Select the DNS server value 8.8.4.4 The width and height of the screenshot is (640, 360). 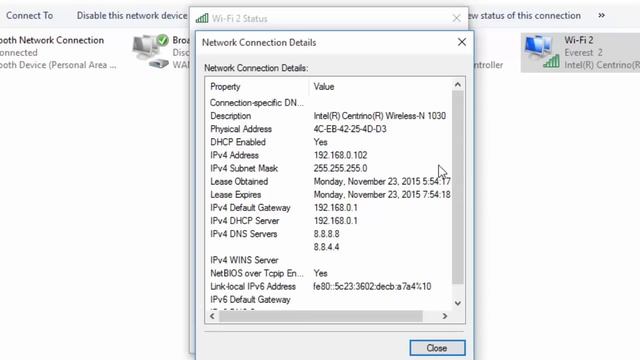pos(326,247)
